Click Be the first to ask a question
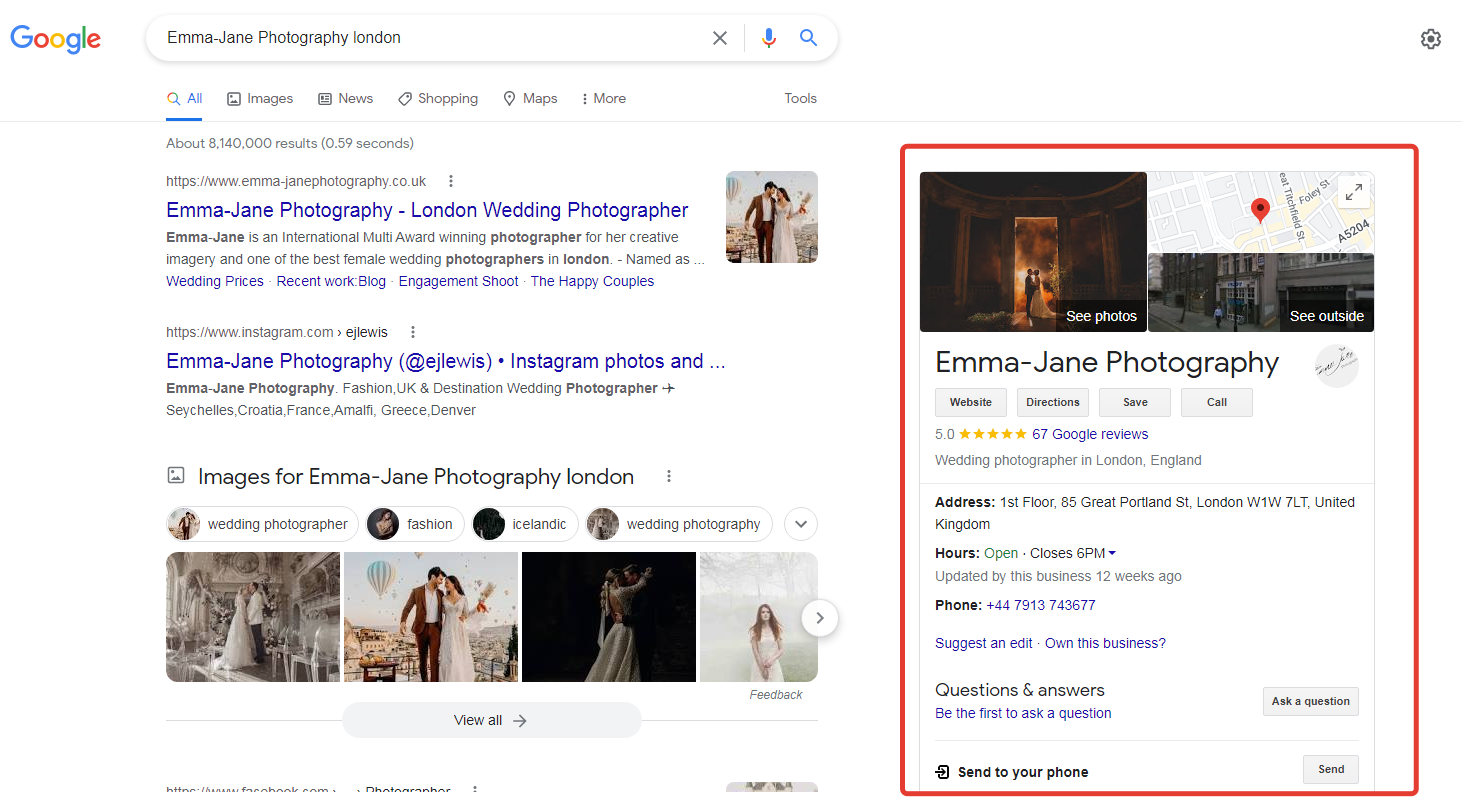 (1023, 713)
